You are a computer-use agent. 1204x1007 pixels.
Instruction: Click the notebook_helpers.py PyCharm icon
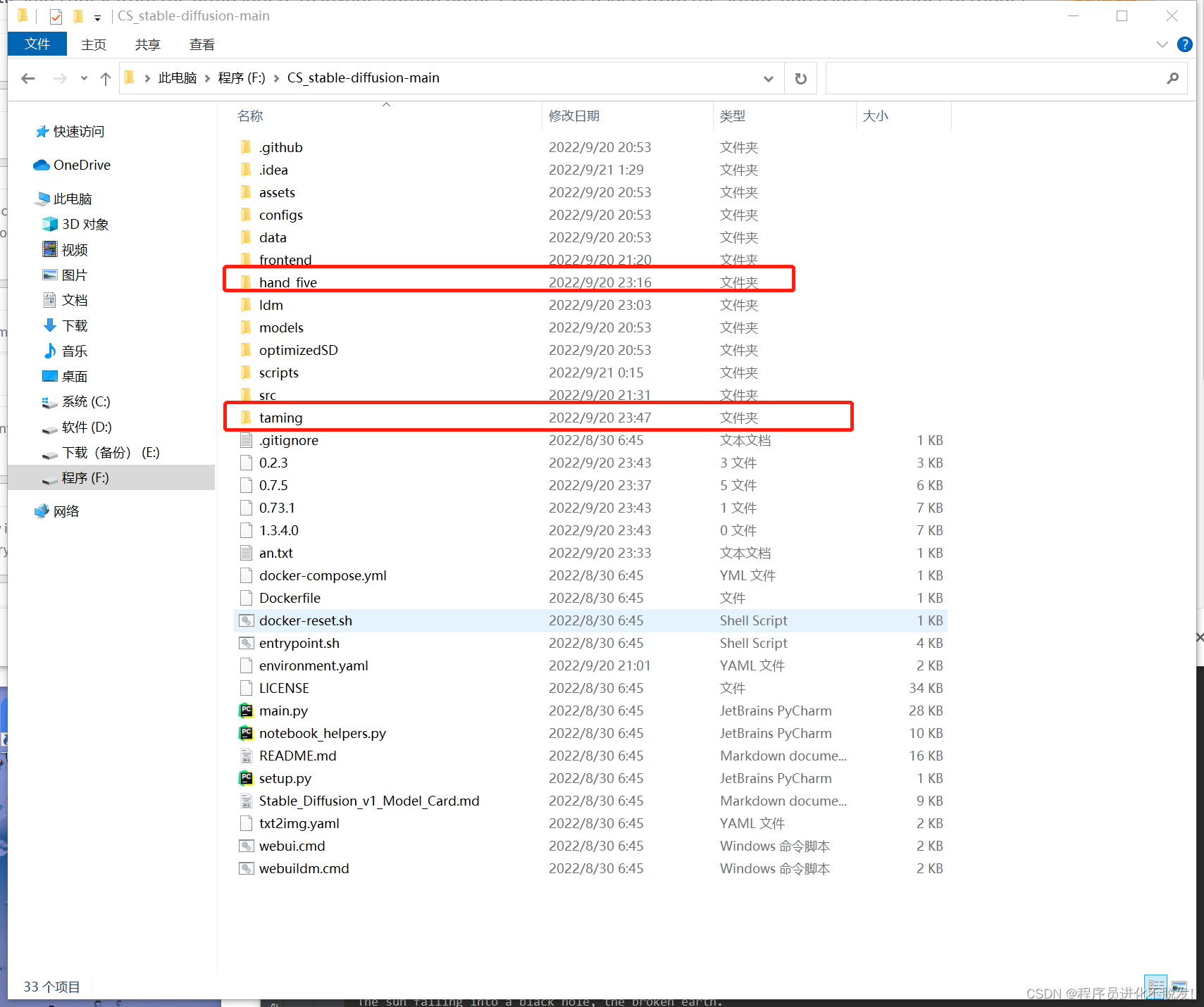point(246,732)
